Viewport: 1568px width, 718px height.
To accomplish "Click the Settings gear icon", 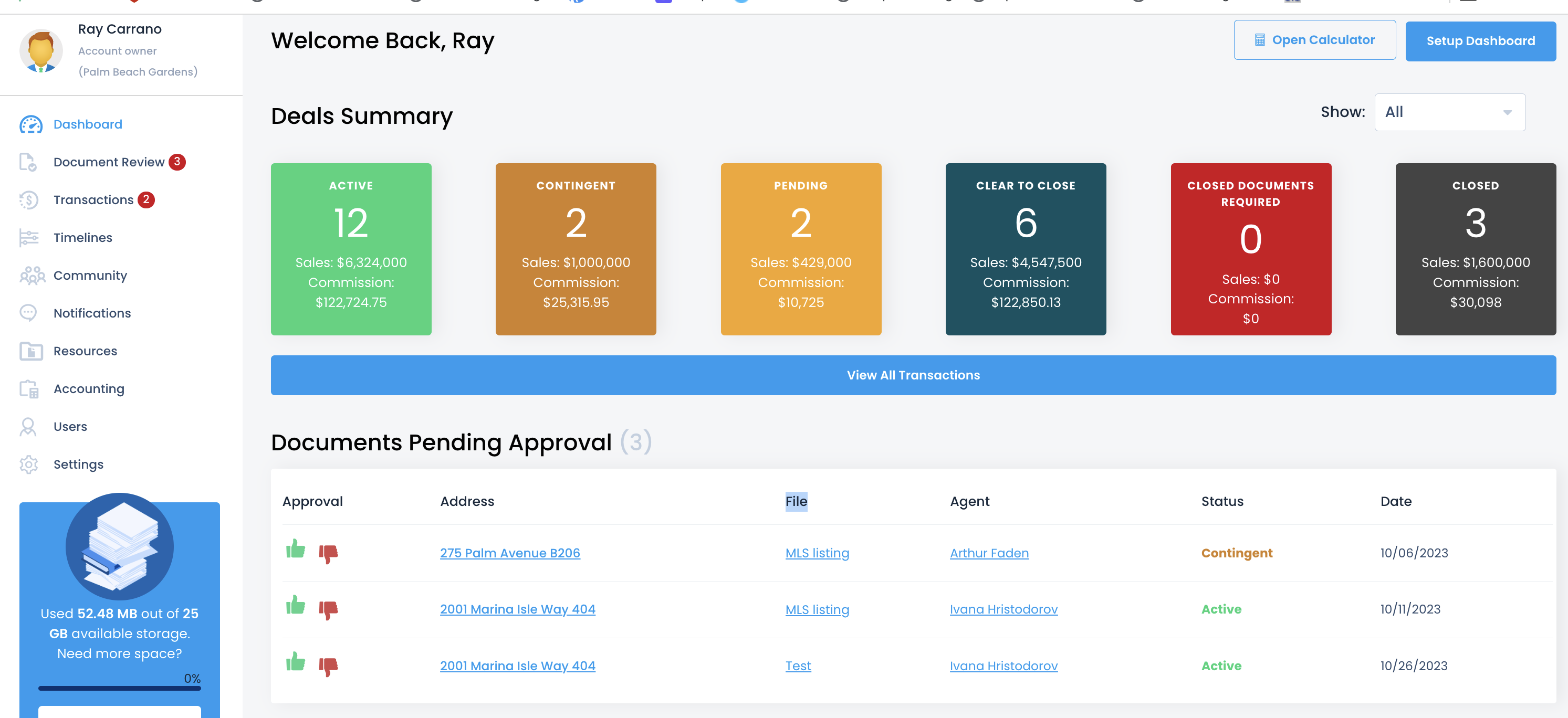I will click(x=28, y=464).
